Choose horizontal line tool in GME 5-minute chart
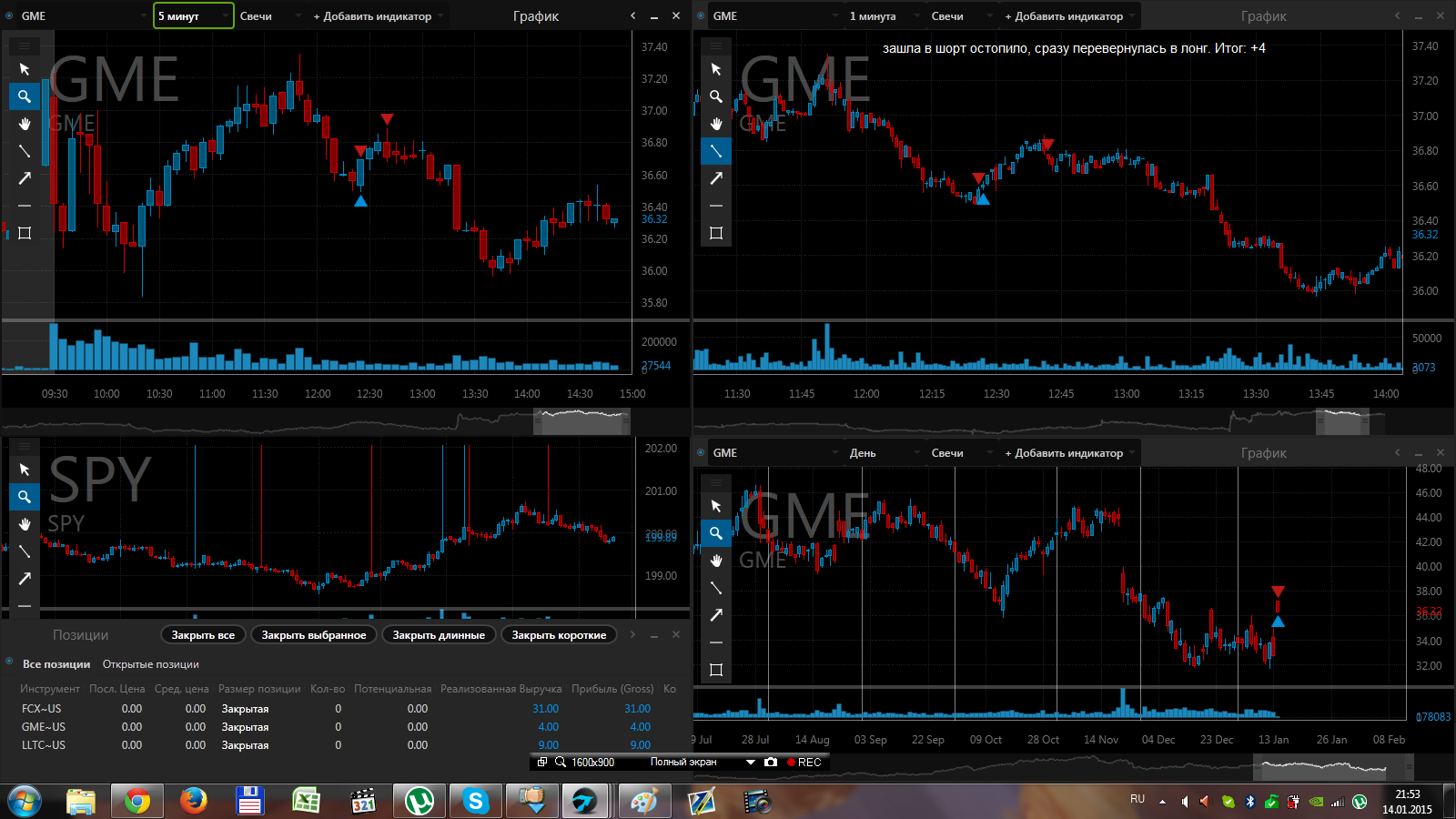1456x819 pixels. 25,206
